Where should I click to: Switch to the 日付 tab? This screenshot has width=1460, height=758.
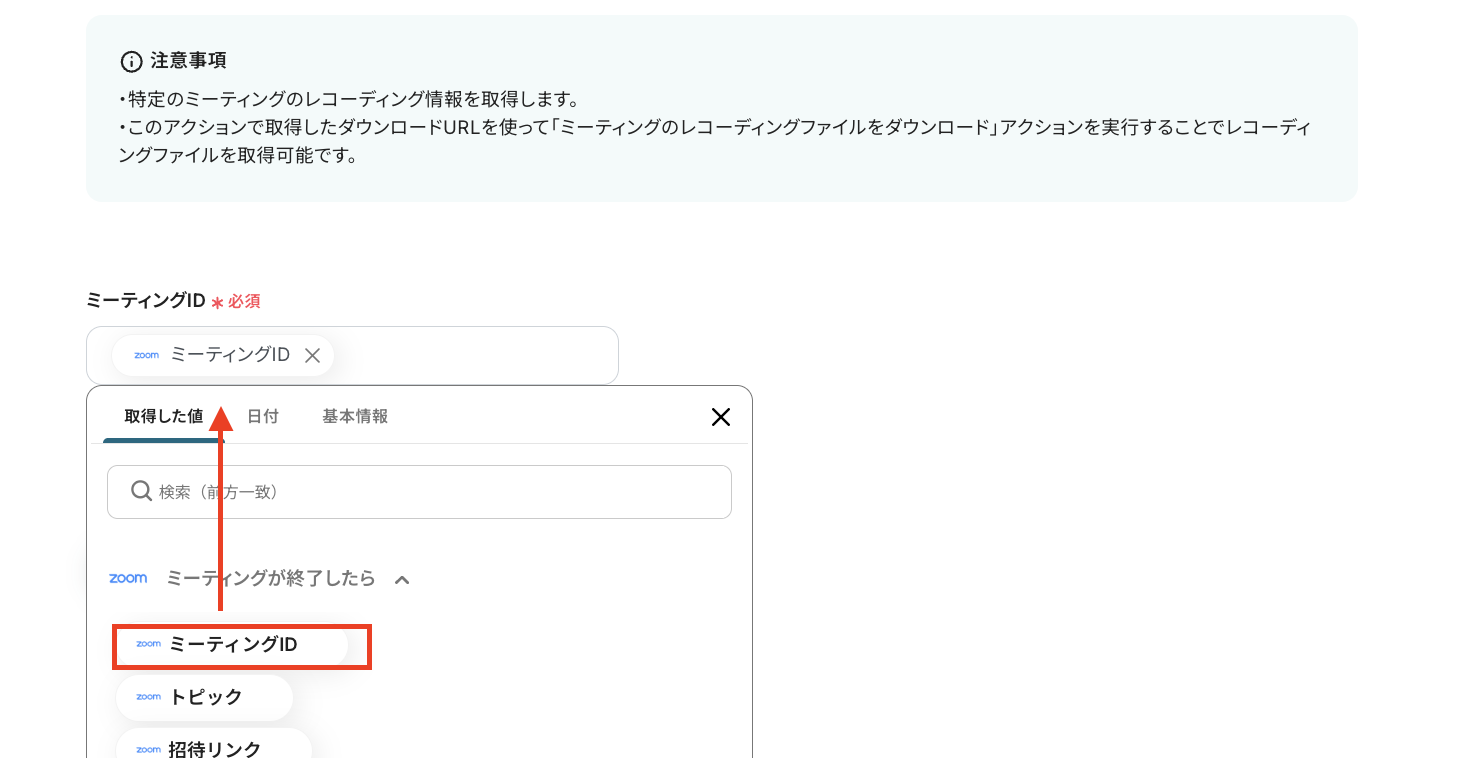point(263,416)
